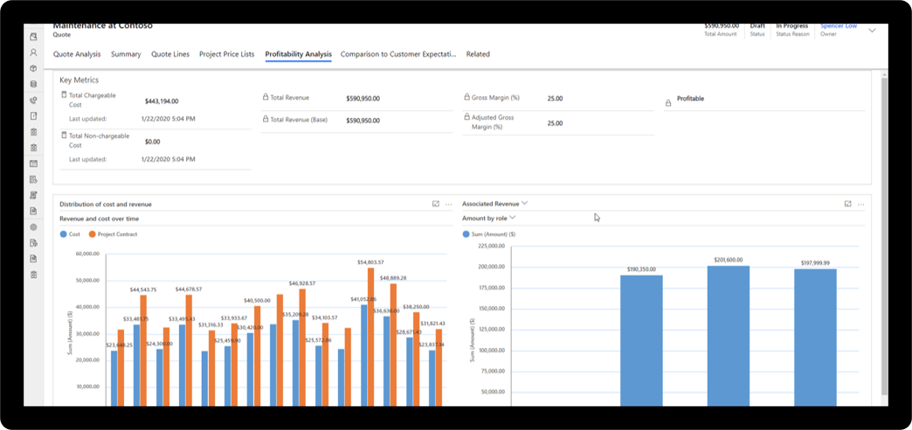Screen dimensions: 912x430
Task: Open more options for Distribution of cost chart
Action: [448, 204]
